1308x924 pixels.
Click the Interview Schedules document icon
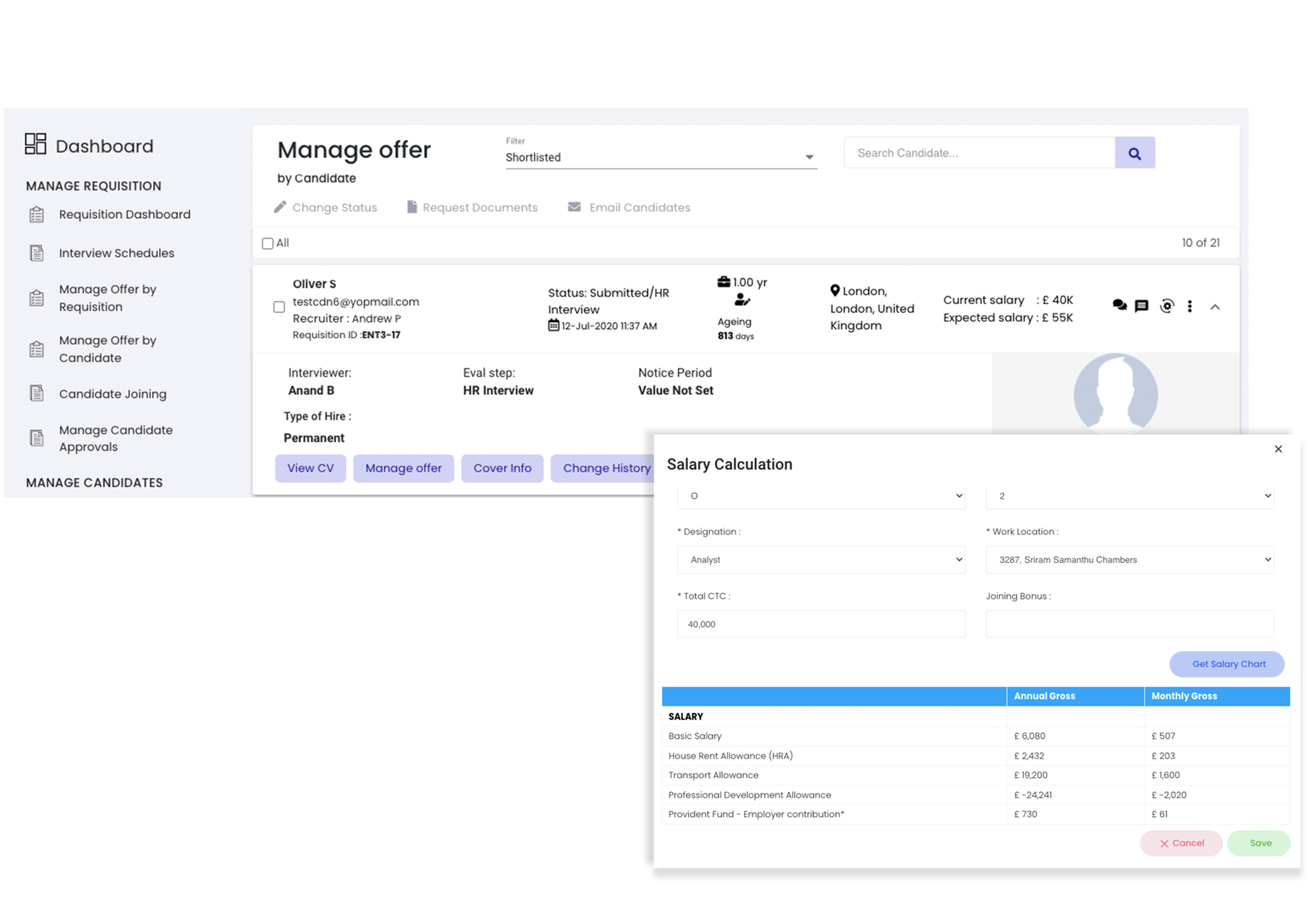(37, 254)
